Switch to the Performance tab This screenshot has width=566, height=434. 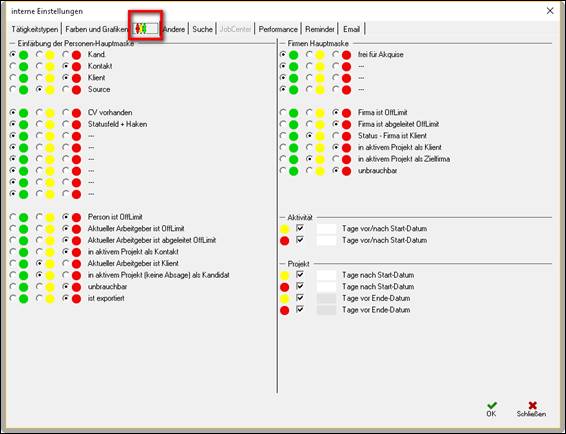click(278, 29)
